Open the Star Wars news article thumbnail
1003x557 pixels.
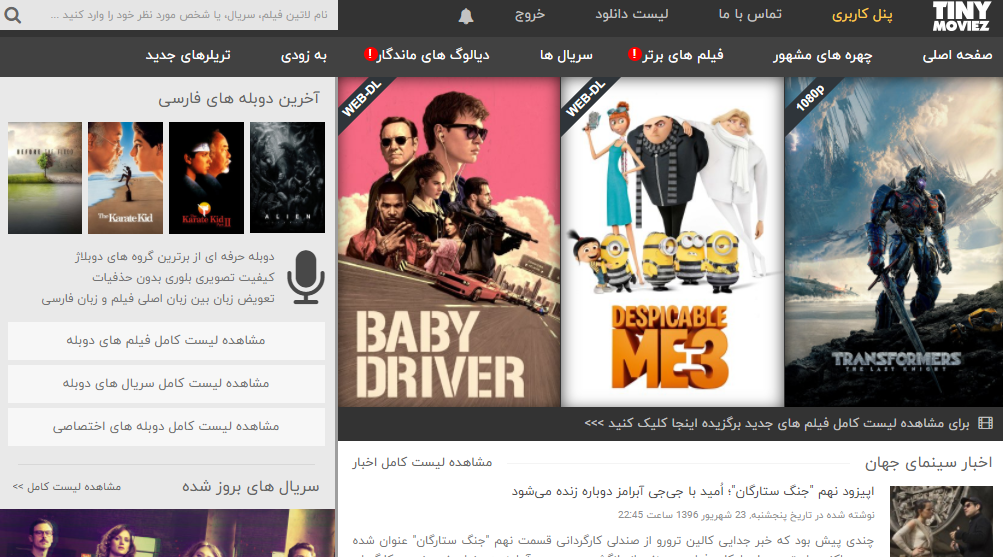pyautogui.click(x=941, y=521)
